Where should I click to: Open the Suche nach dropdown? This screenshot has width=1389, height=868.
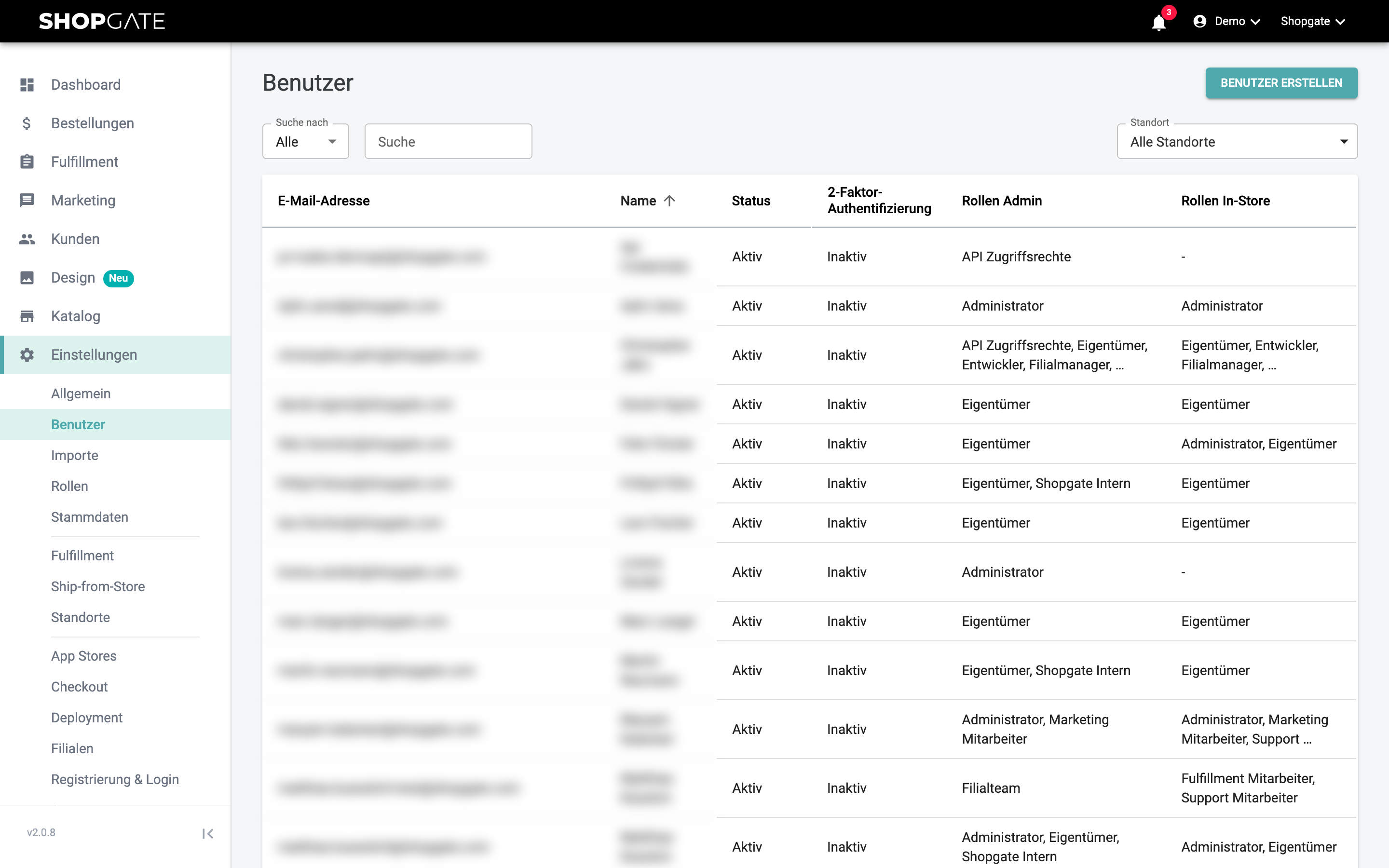[305, 141]
